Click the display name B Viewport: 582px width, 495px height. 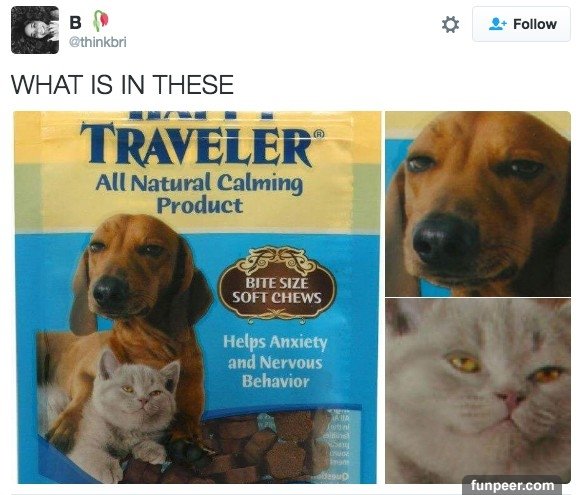pos(75,22)
